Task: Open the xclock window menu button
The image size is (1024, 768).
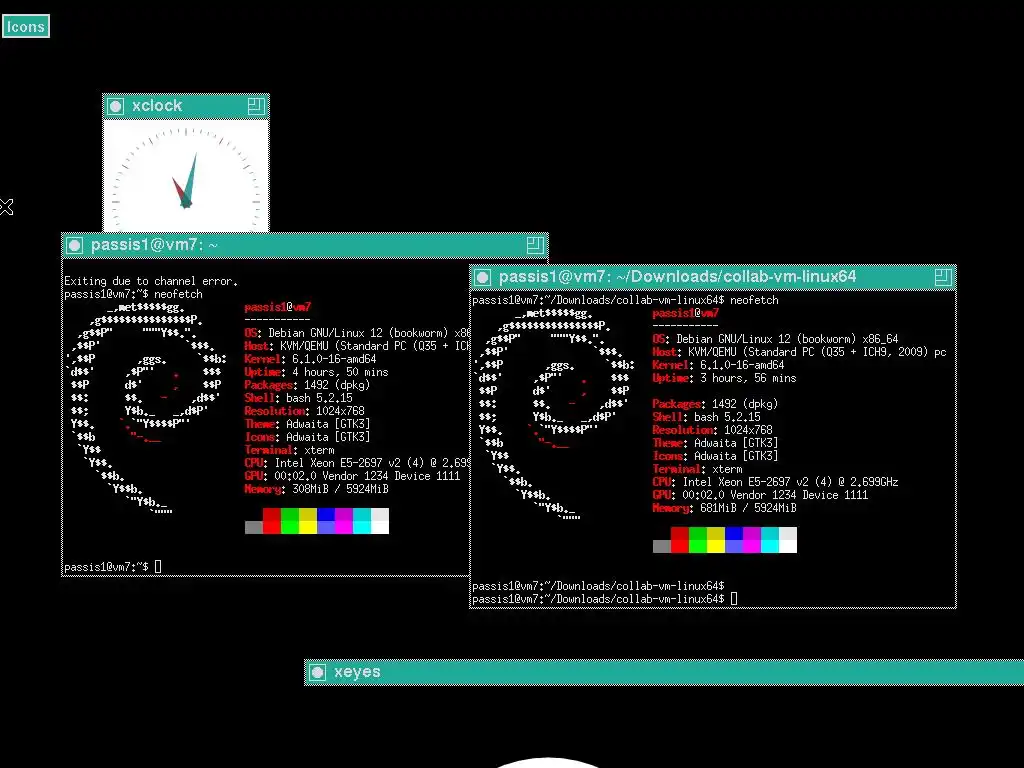Action: 116,106
